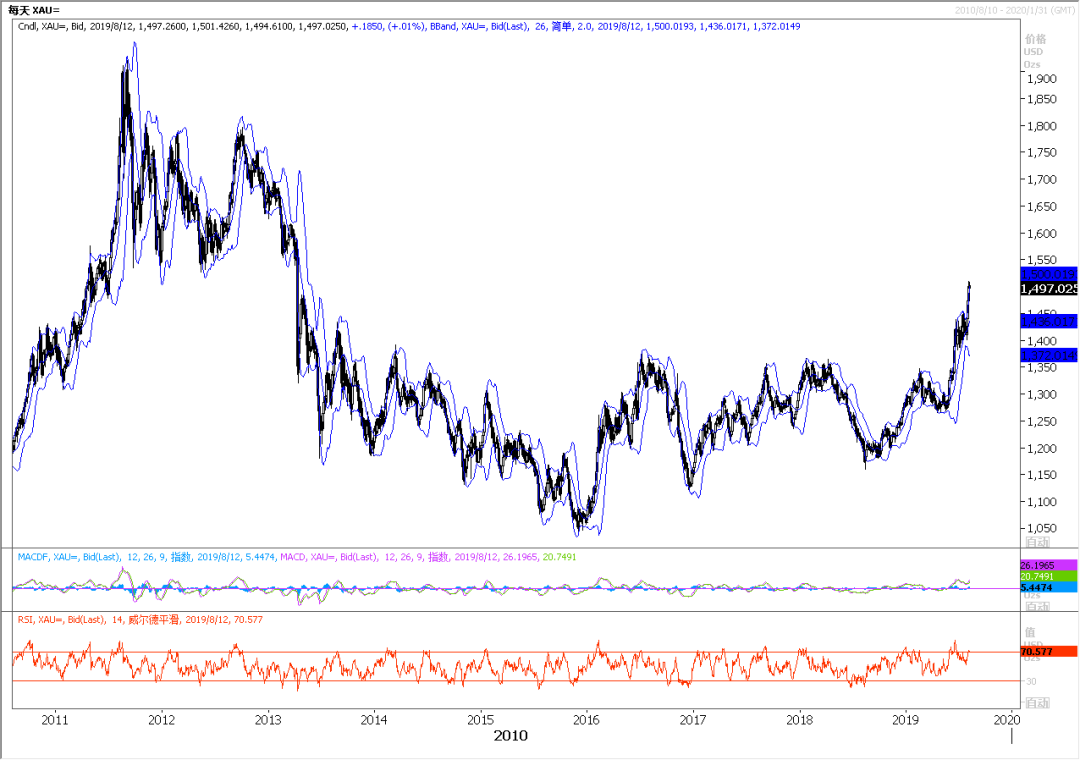Screen dimensions: 1080x760
Task: Click the 1,550 price axis label
Action: (1041, 260)
